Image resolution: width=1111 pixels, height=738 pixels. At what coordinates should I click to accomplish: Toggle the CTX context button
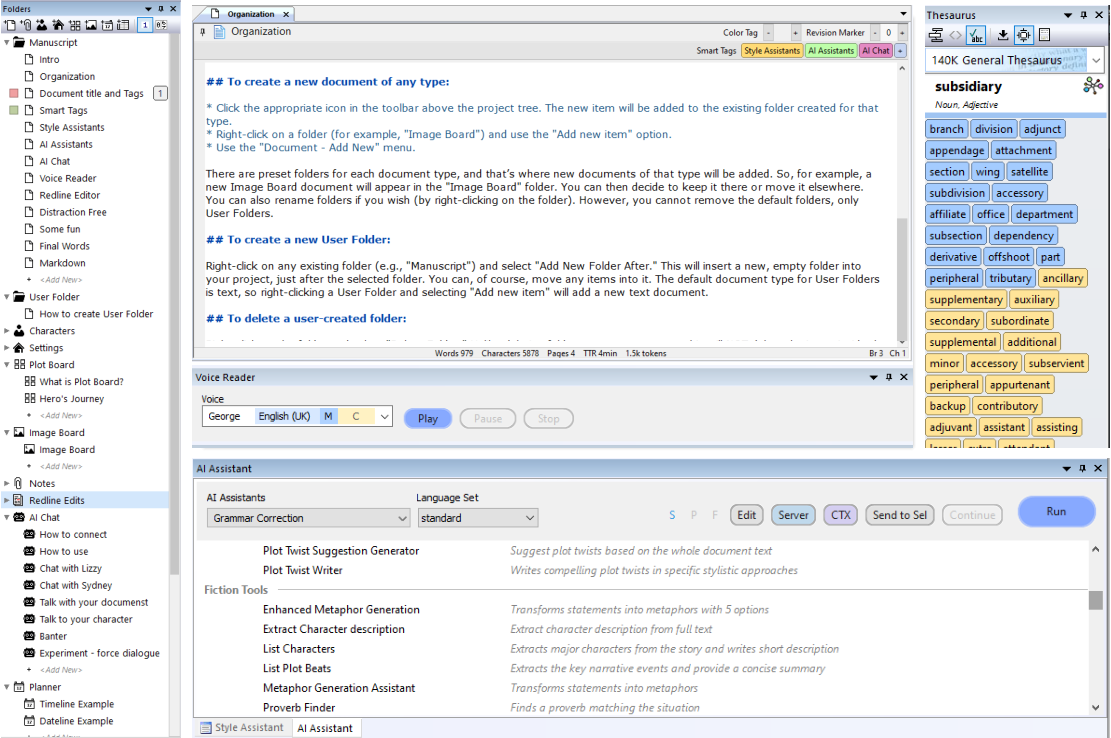[841, 515]
